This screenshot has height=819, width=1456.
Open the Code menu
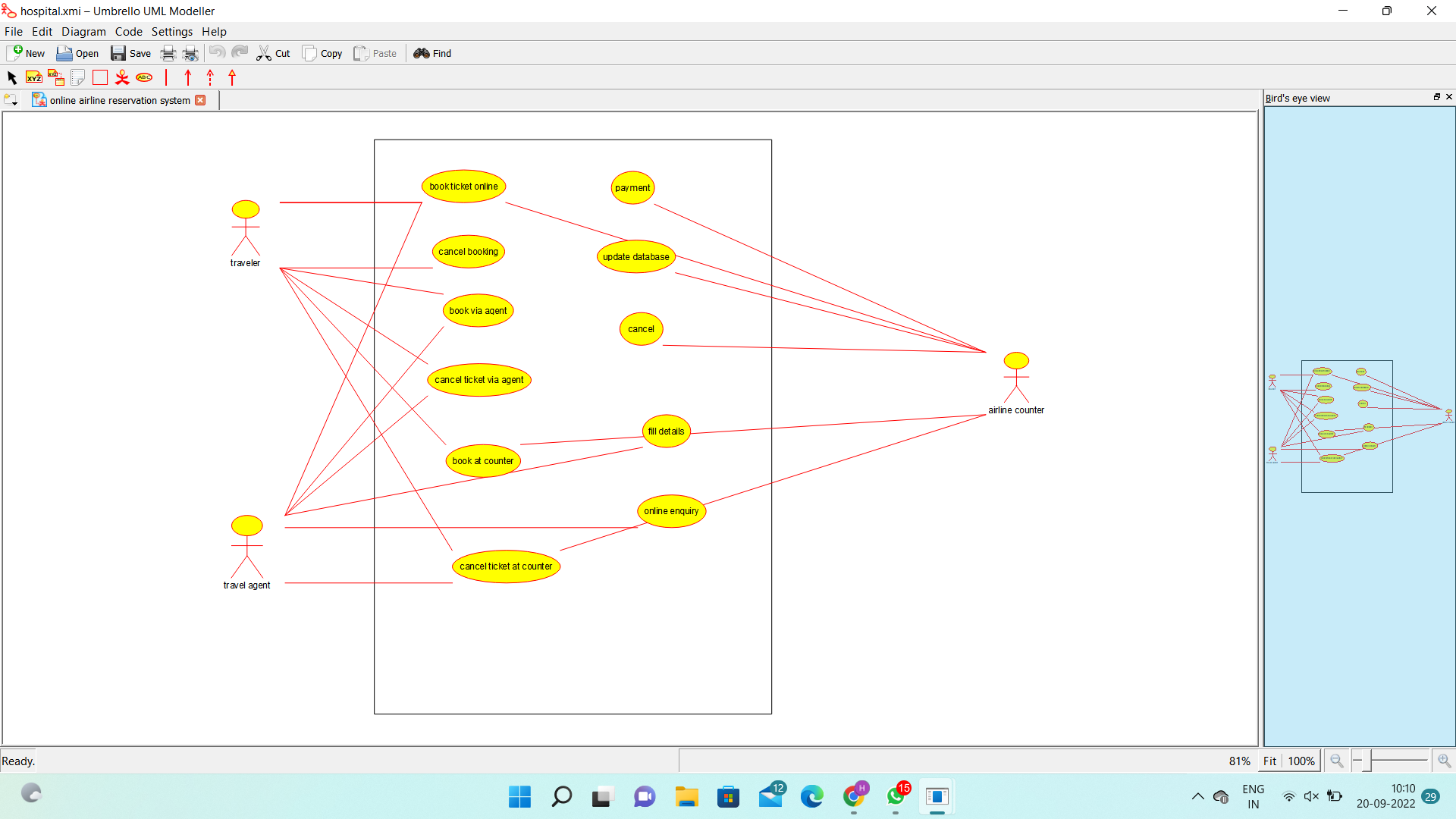pyautogui.click(x=128, y=31)
